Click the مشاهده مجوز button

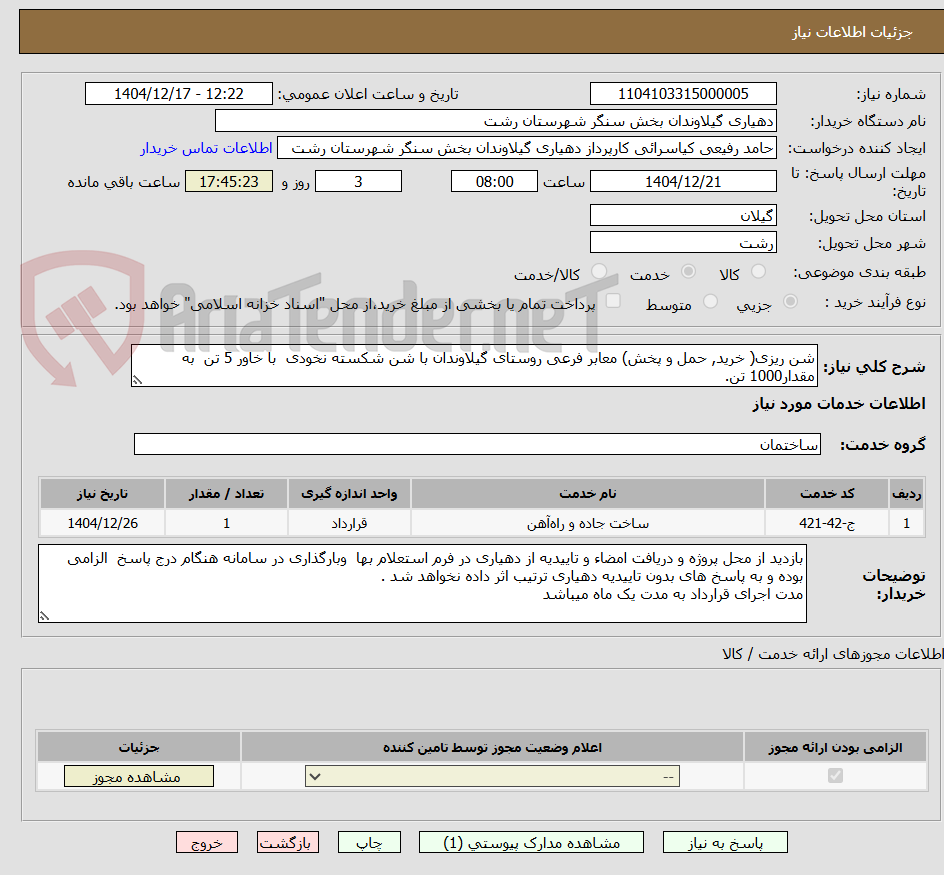click(138, 776)
